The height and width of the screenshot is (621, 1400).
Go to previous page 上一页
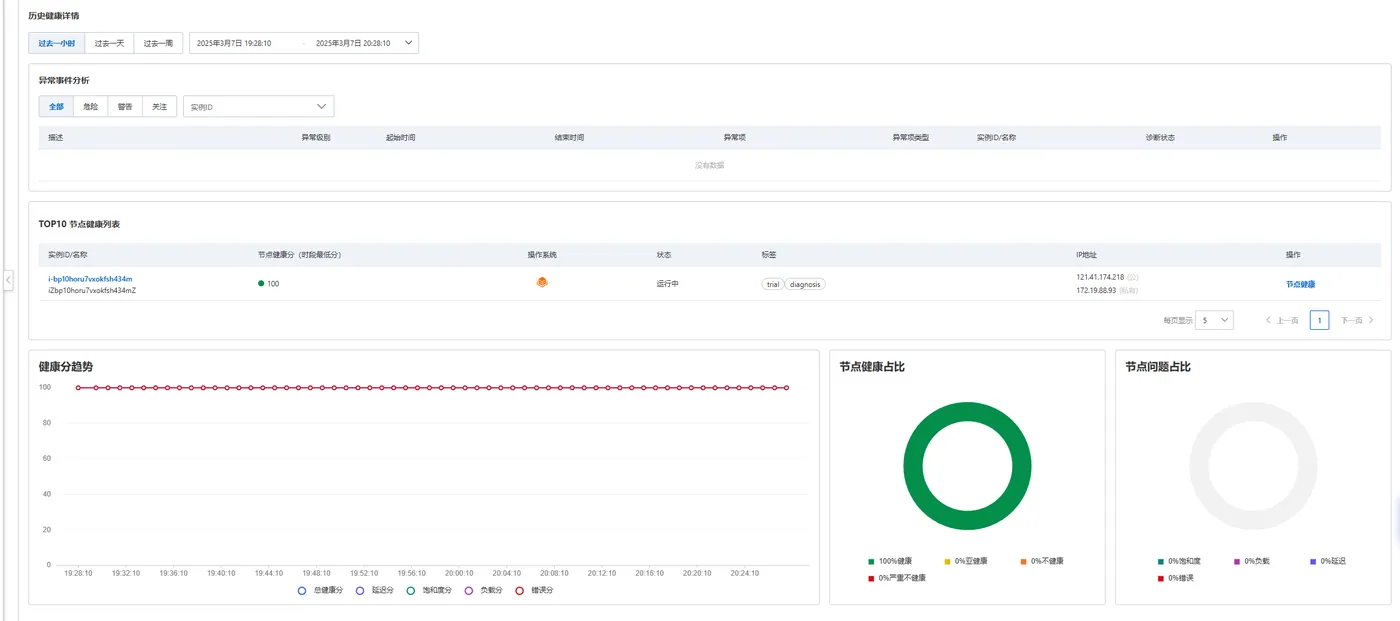click(1282, 320)
